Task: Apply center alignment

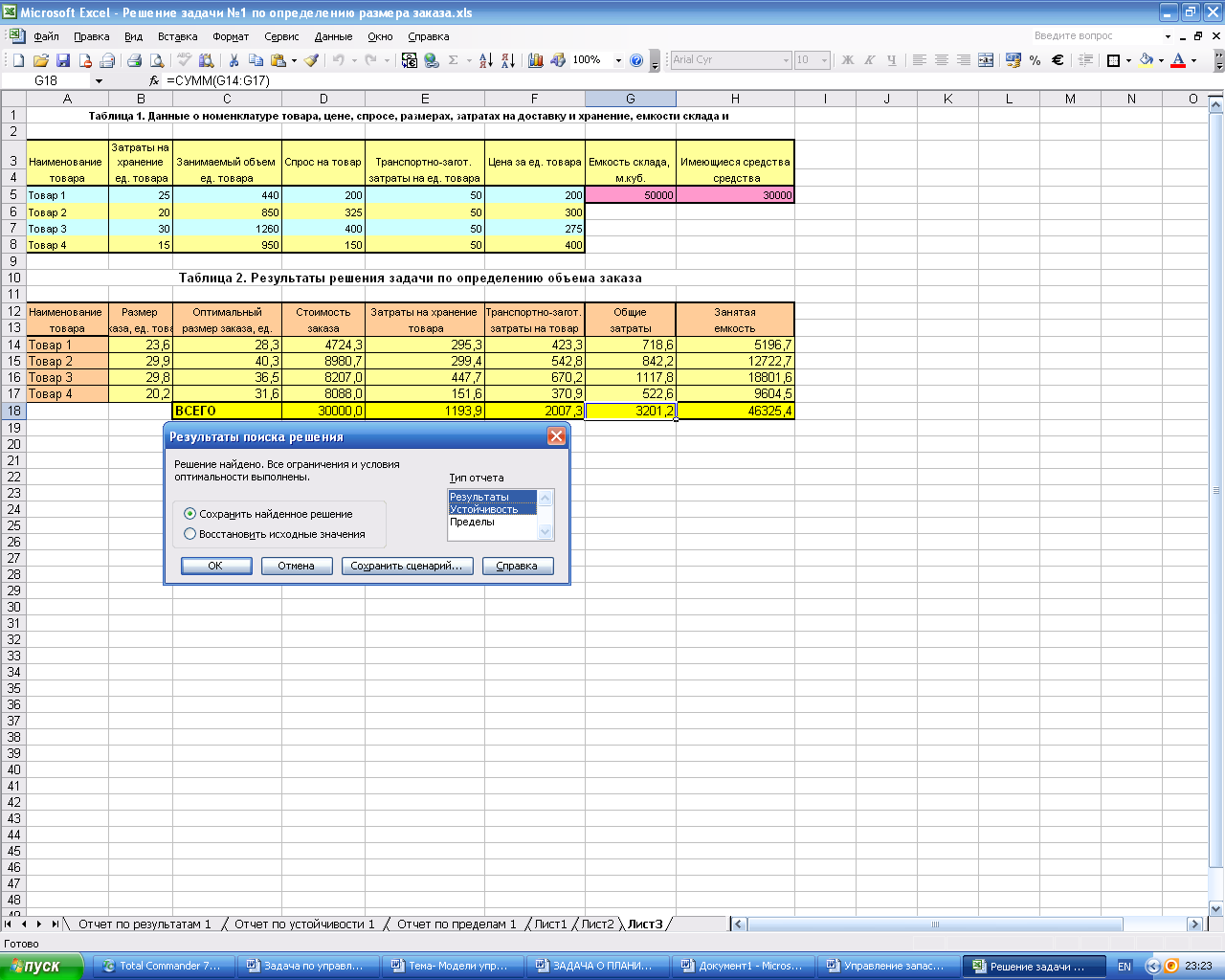Action: (x=942, y=60)
